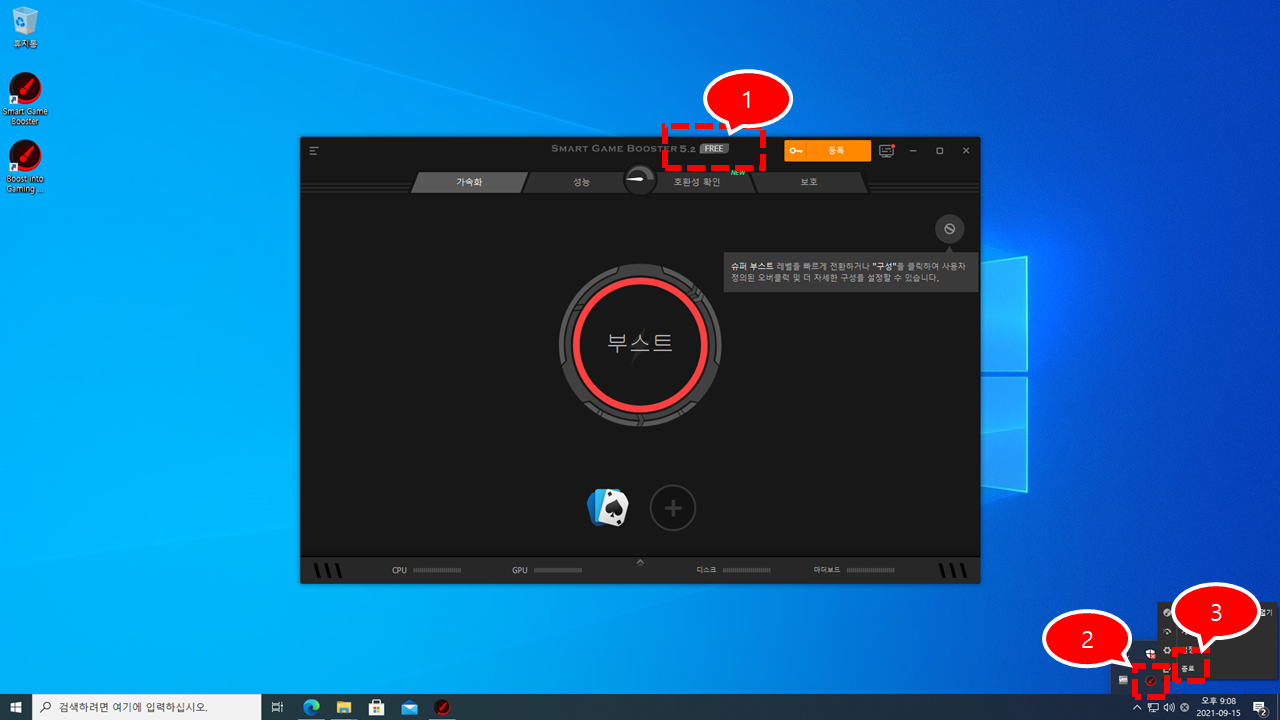Click the 등록 register button
The image size is (1280, 720).
click(x=827, y=150)
